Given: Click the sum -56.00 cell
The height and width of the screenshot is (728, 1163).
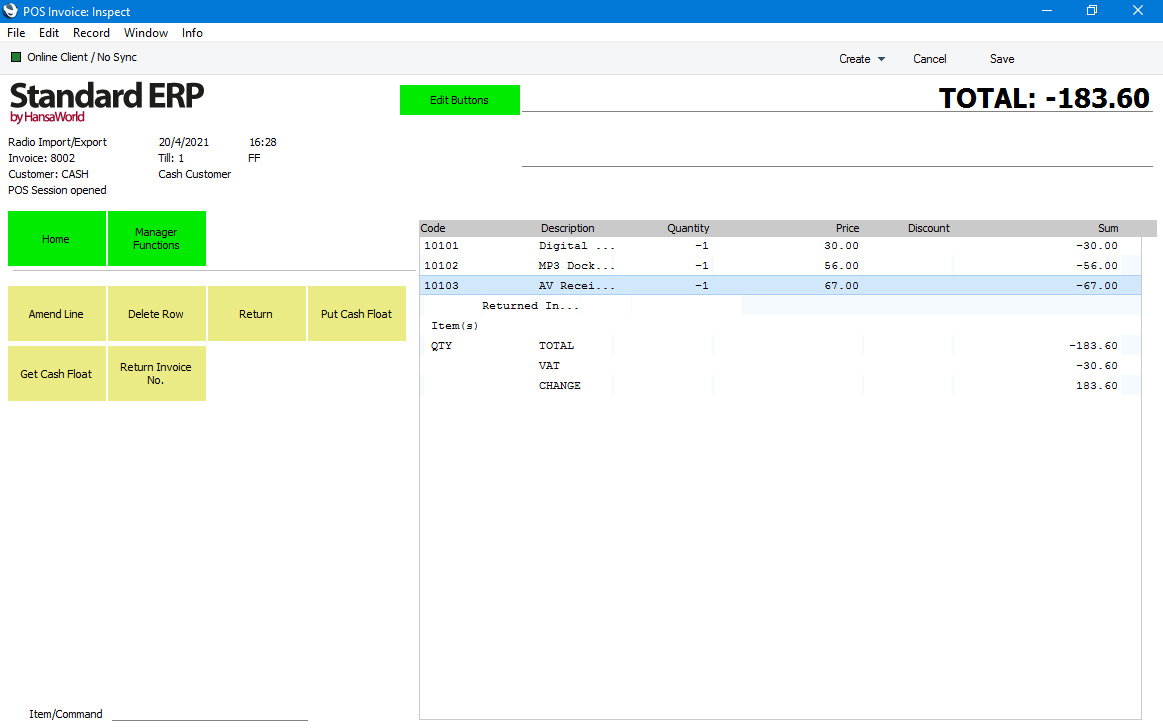Looking at the screenshot, I should tap(1097, 265).
